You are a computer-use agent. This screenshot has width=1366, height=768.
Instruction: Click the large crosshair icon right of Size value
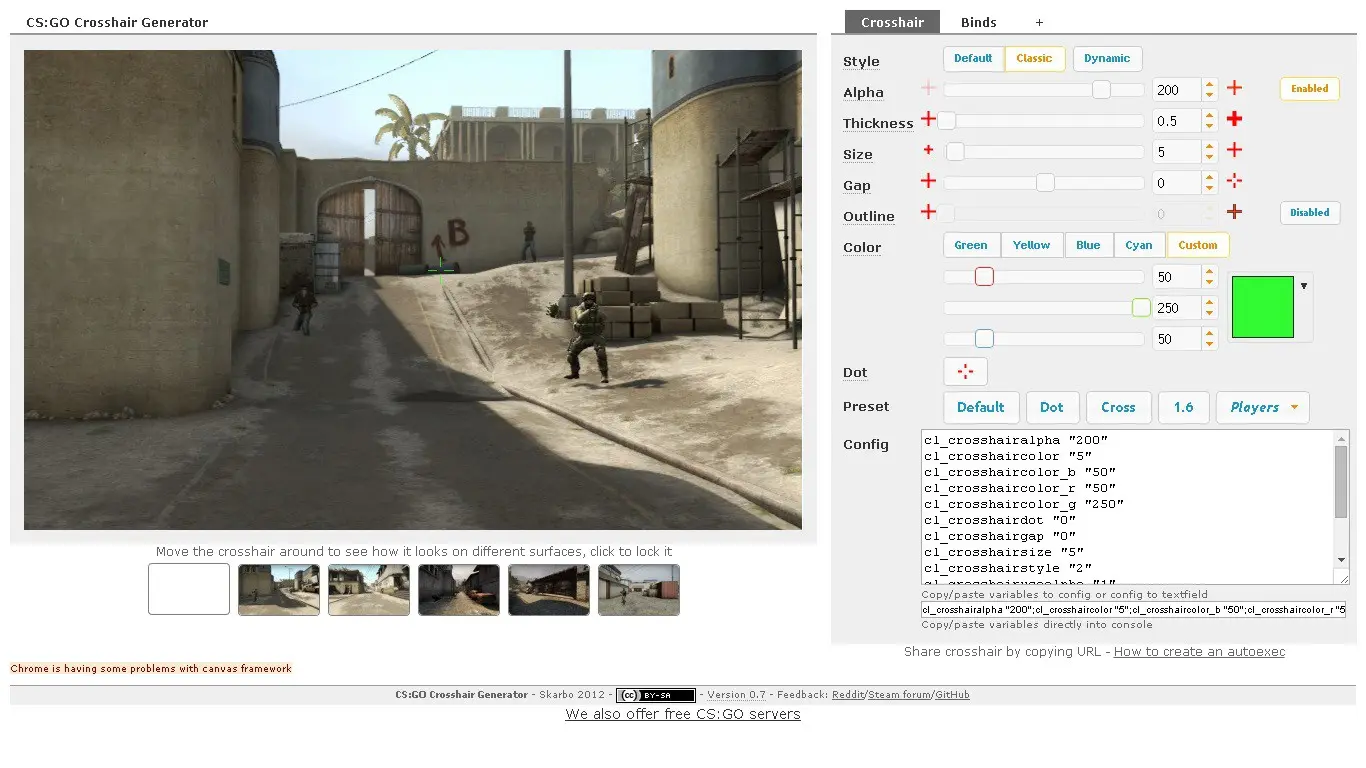point(1234,150)
